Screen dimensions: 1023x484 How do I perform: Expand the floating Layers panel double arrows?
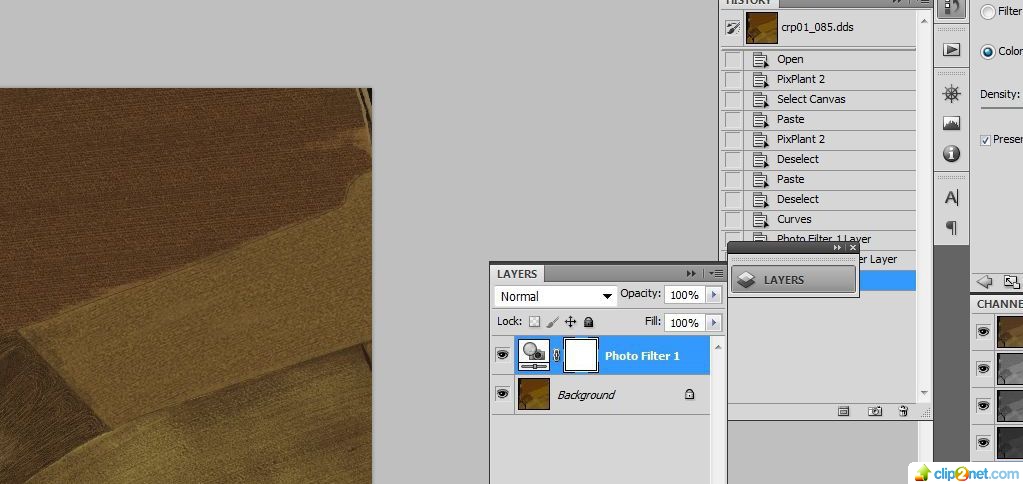click(x=837, y=248)
